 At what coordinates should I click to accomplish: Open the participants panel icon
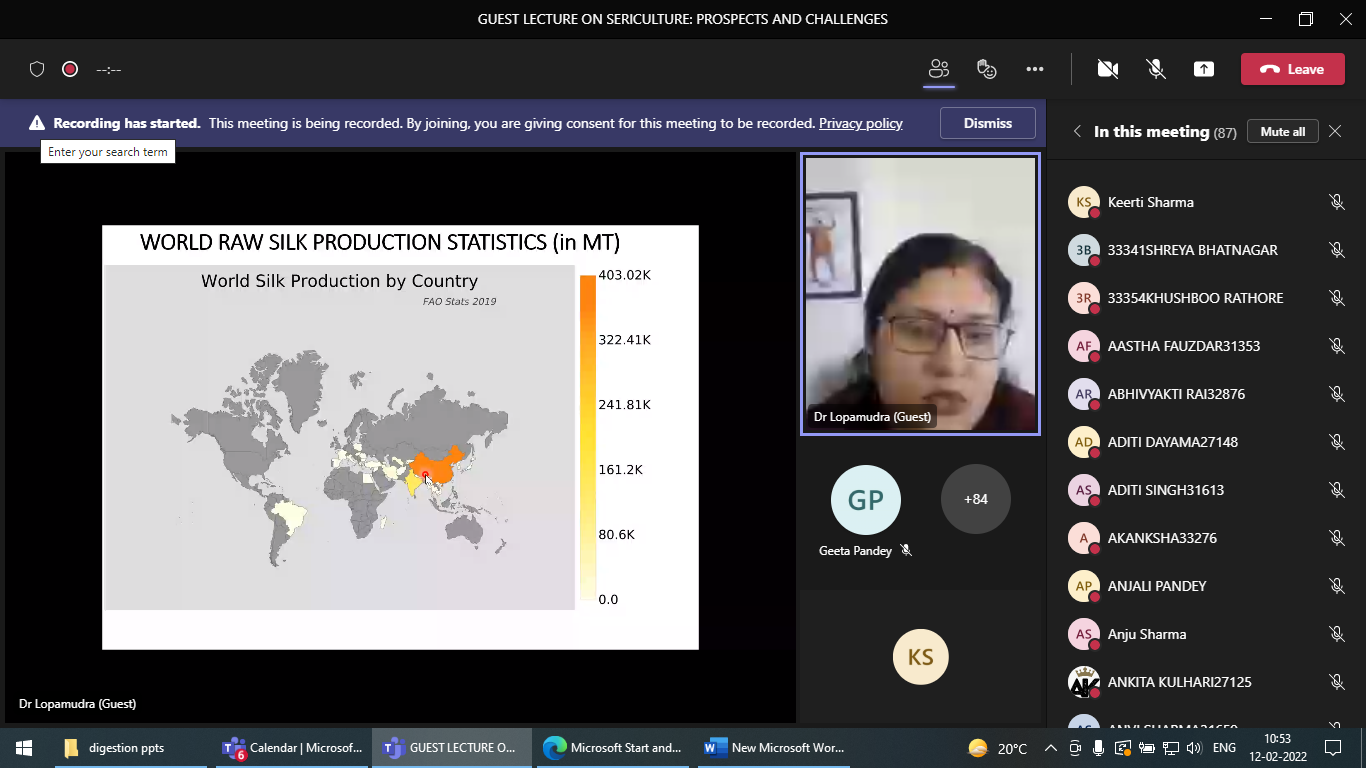coord(938,69)
